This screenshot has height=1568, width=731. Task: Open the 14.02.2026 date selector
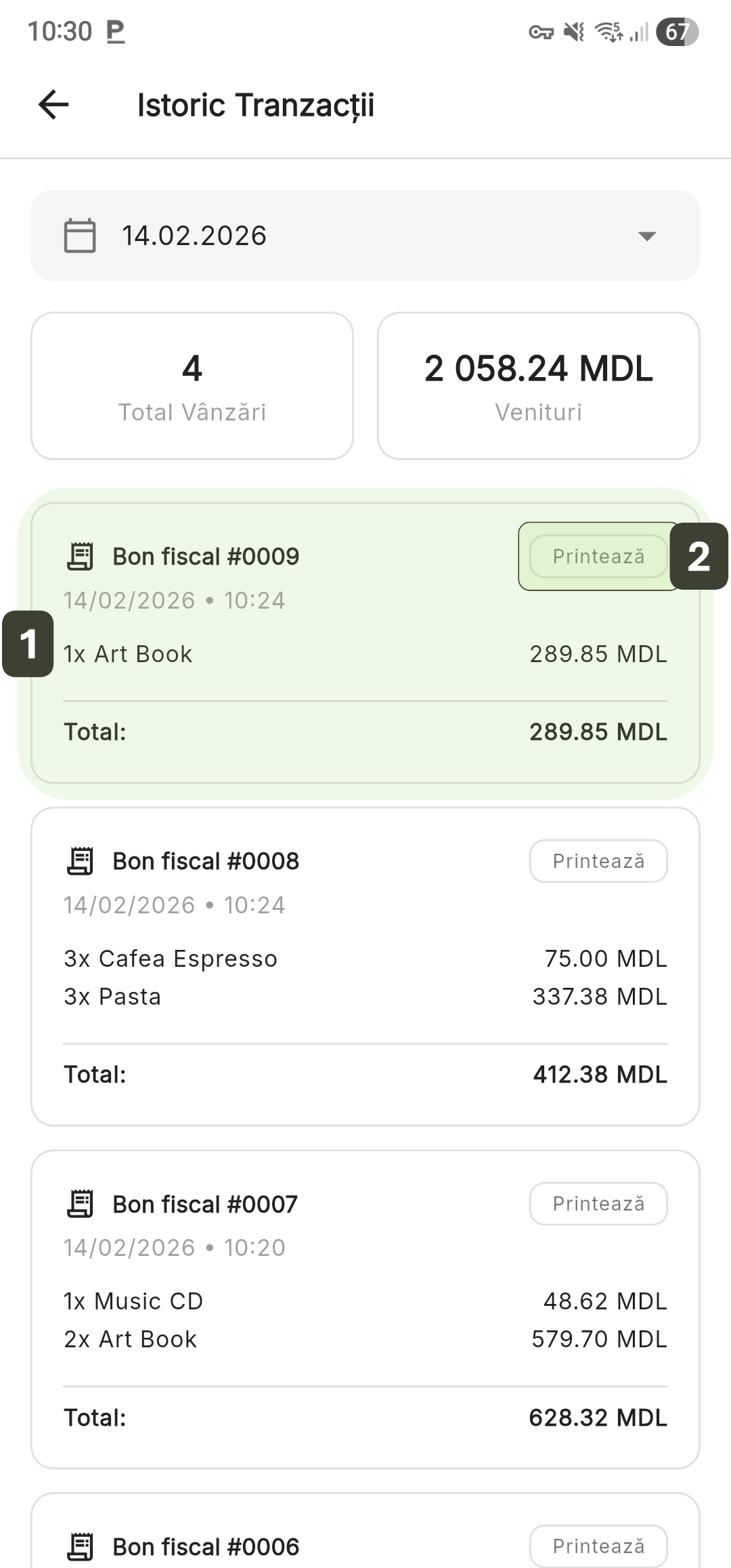[x=365, y=236]
